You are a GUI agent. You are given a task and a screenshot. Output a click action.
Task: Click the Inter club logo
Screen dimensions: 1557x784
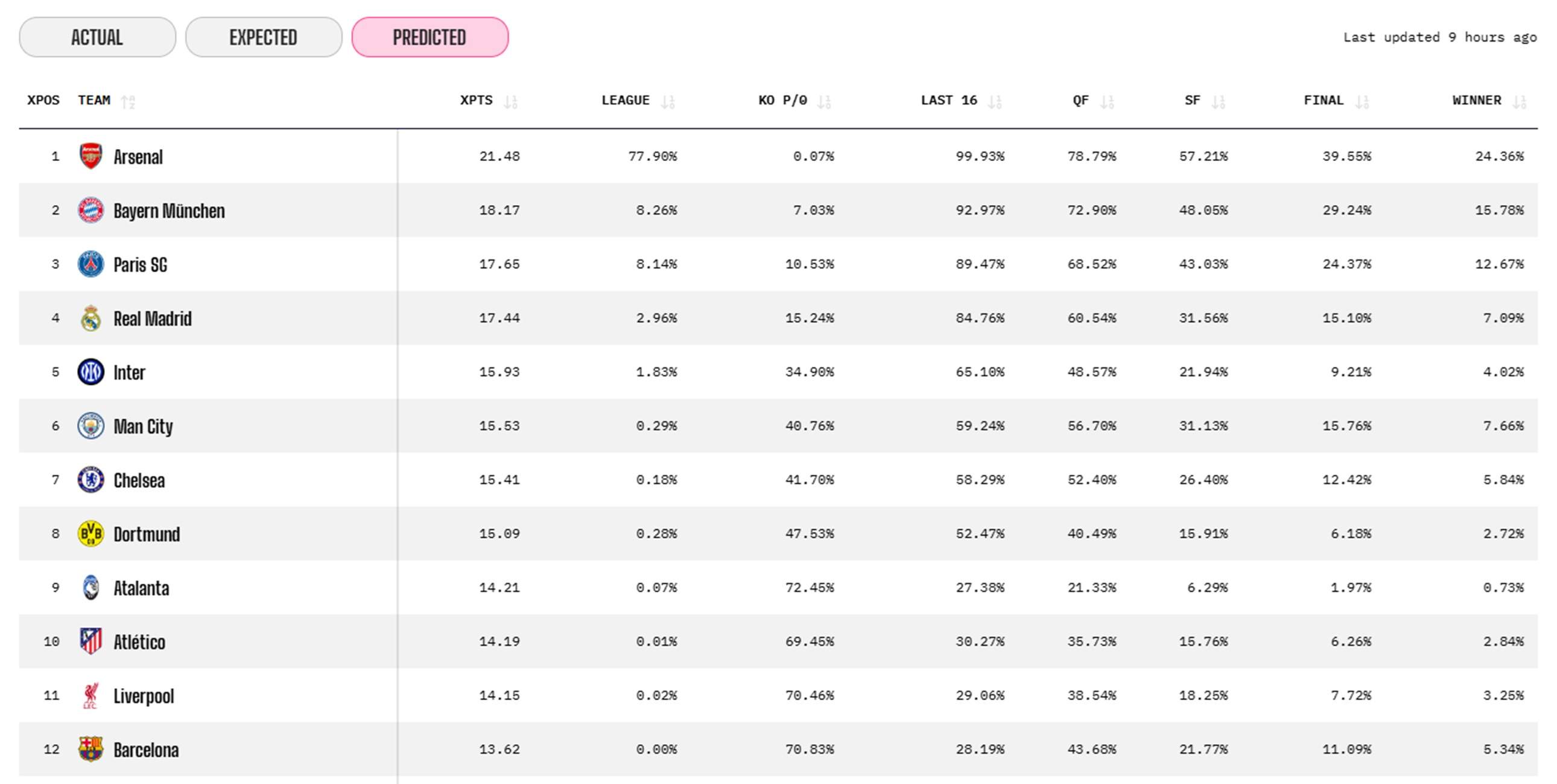(90, 372)
